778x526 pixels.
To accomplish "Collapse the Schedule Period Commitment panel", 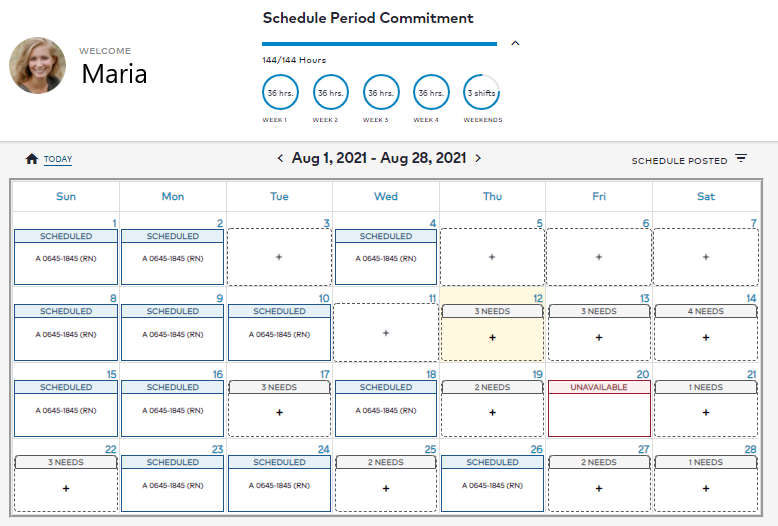I will click(516, 43).
